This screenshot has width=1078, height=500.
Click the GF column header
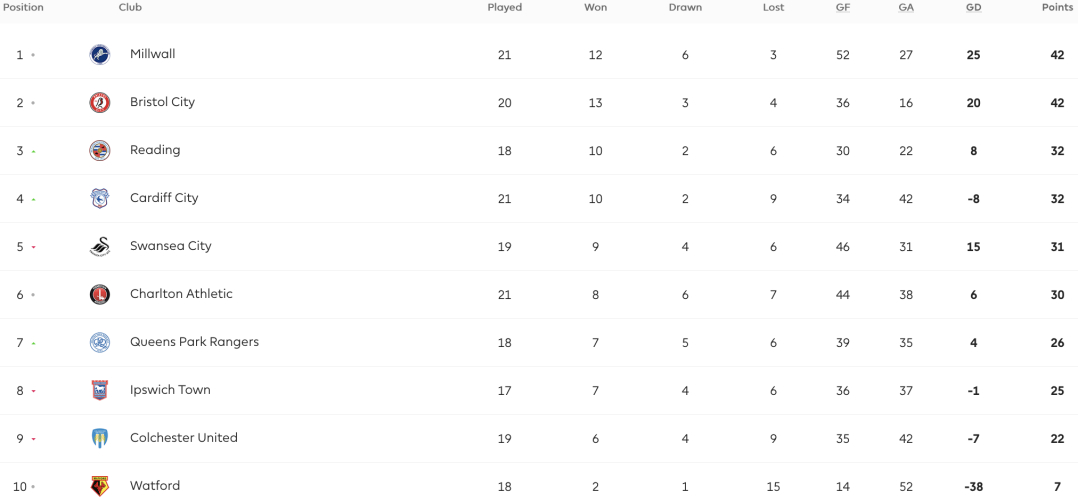843,8
